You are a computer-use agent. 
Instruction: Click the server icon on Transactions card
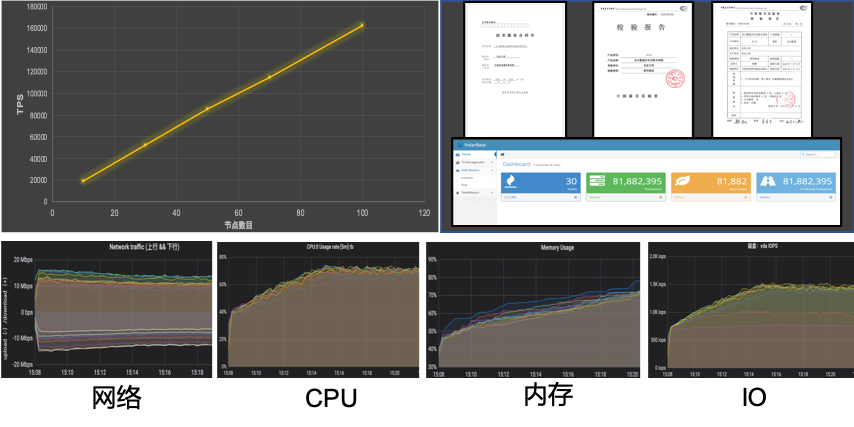[599, 181]
